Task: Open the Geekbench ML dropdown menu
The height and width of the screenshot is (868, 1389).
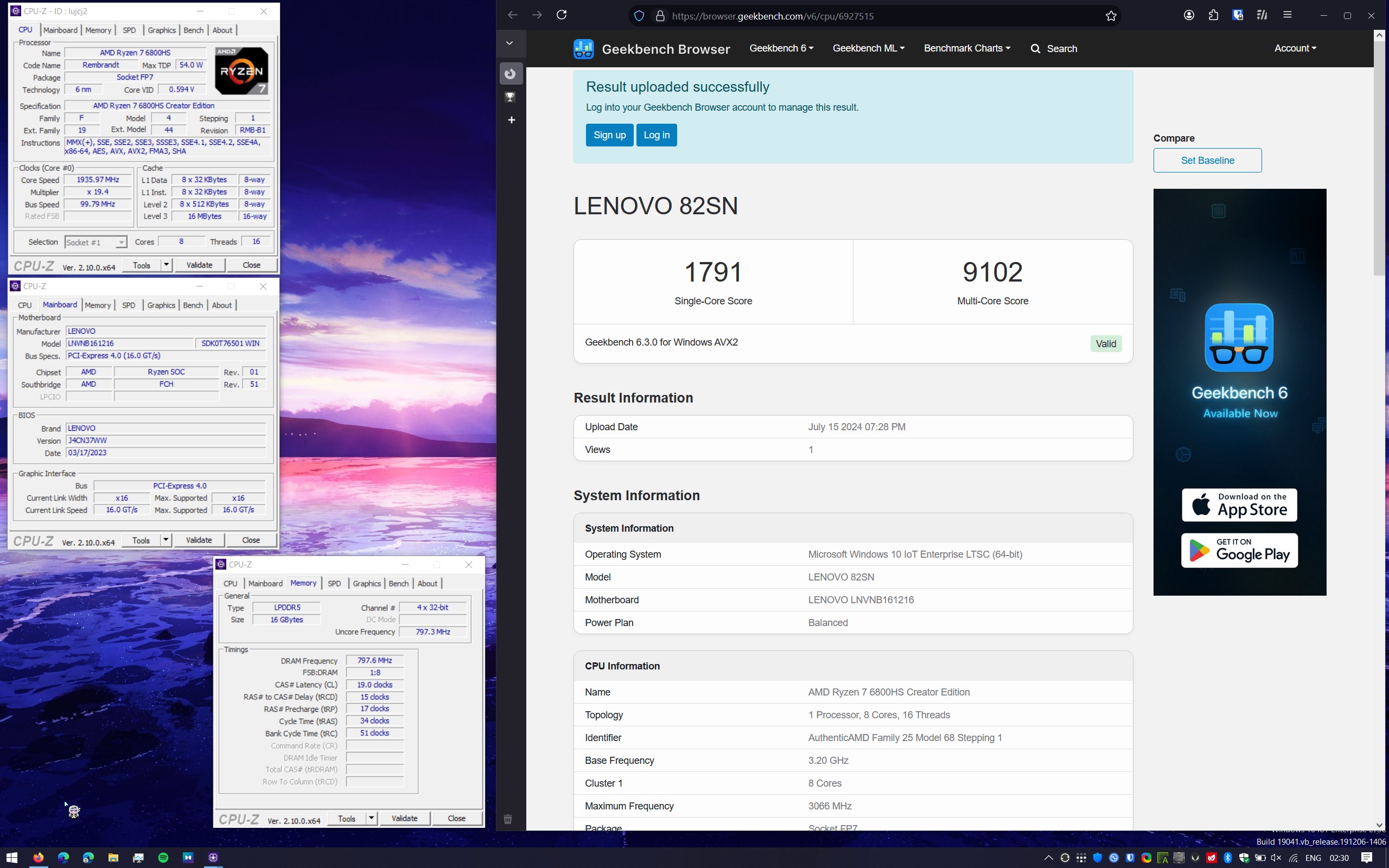Action: coord(869,48)
